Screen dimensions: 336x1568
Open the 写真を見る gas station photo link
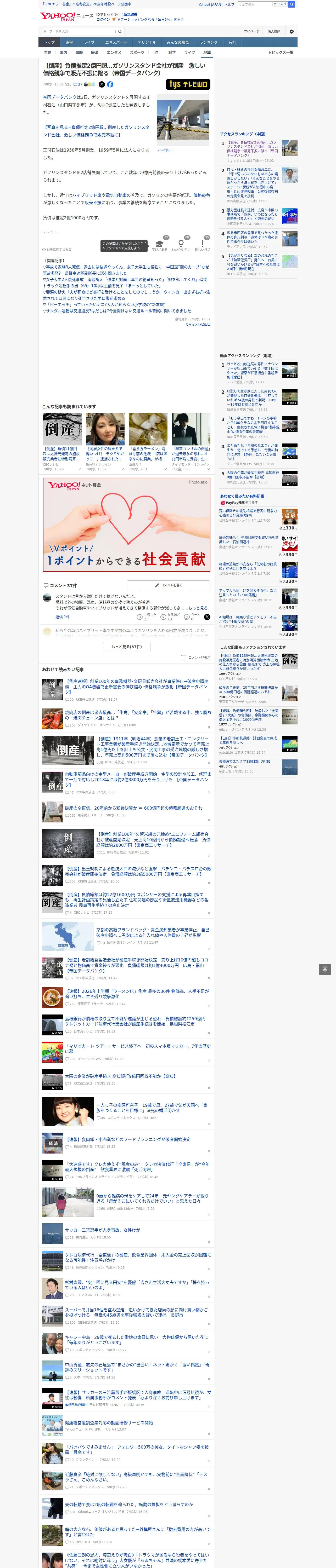tap(96, 131)
